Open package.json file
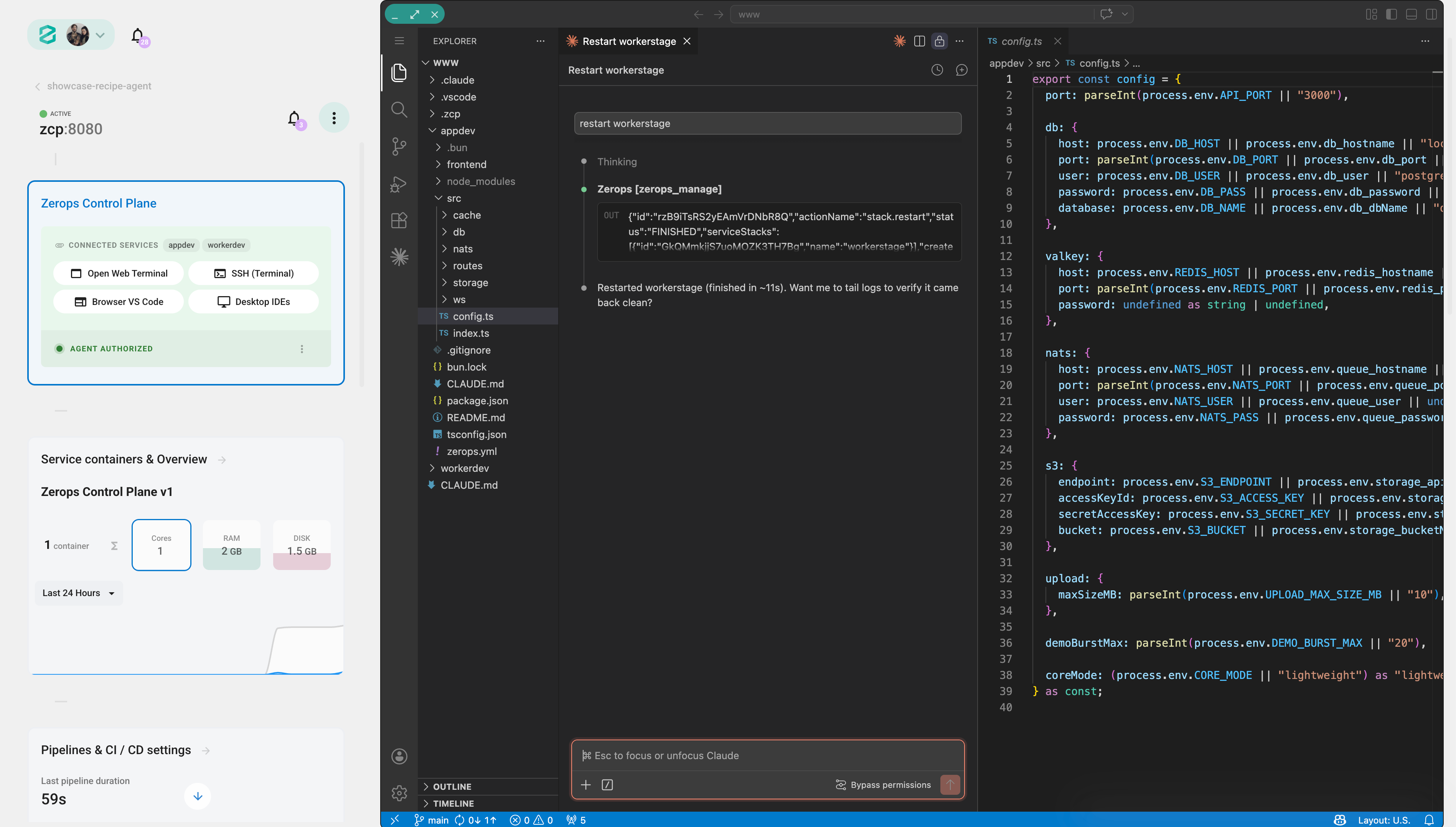This screenshot has width=1456, height=827. [x=488, y=401]
